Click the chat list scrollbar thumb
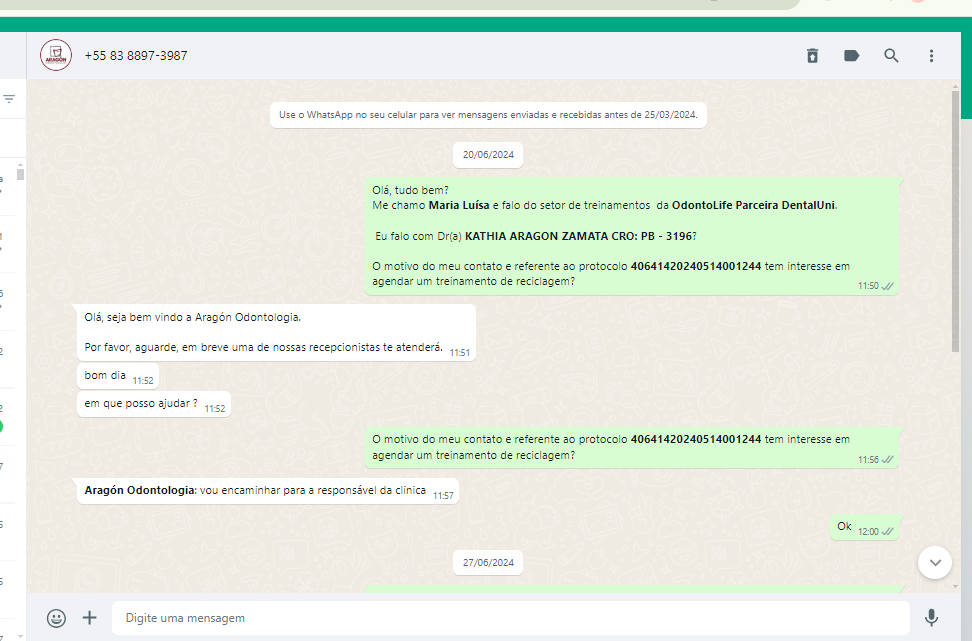The image size is (972, 641). pyautogui.click(x=20, y=173)
